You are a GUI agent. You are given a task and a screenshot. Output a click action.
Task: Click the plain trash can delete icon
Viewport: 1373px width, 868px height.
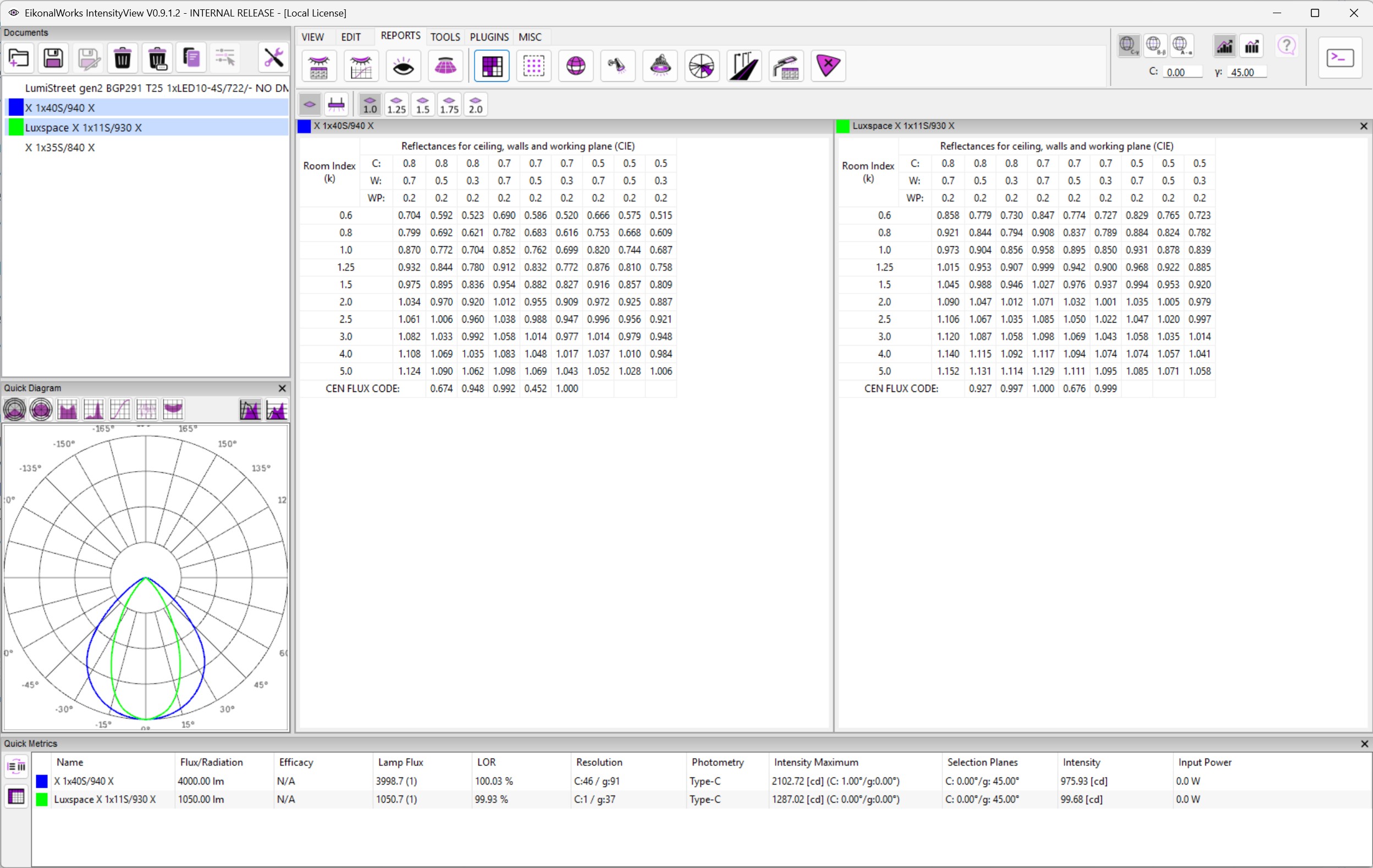pos(123,58)
